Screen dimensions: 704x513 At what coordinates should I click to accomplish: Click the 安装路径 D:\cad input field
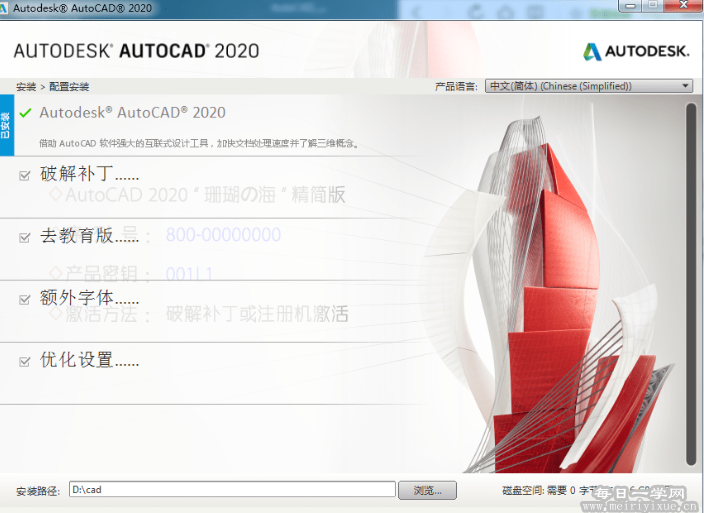coord(232,489)
